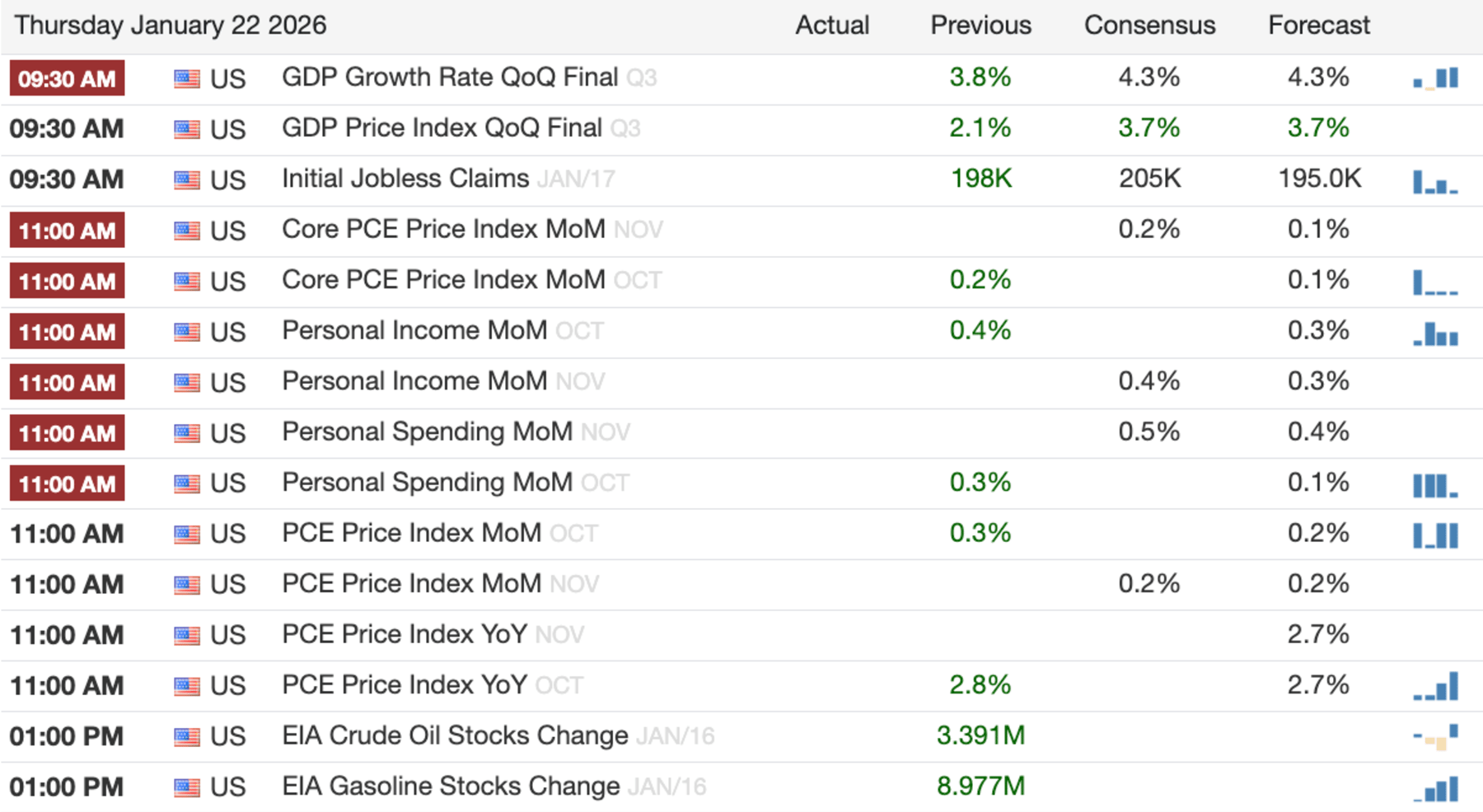The height and width of the screenshot is (812, 1483).
Task: Click the Actual column header
Action: (832, 26)
